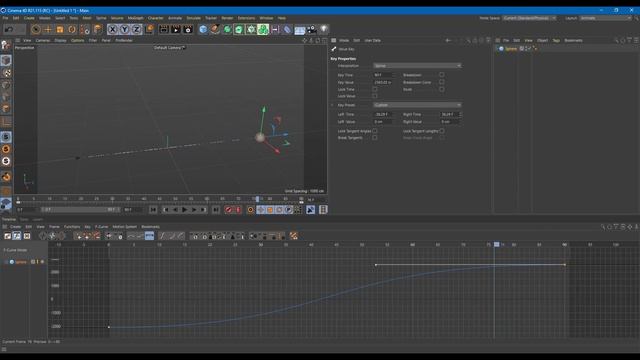Enable the Breakdown checkbox
This screenshot has height=360, width=640.
(442, 75)
